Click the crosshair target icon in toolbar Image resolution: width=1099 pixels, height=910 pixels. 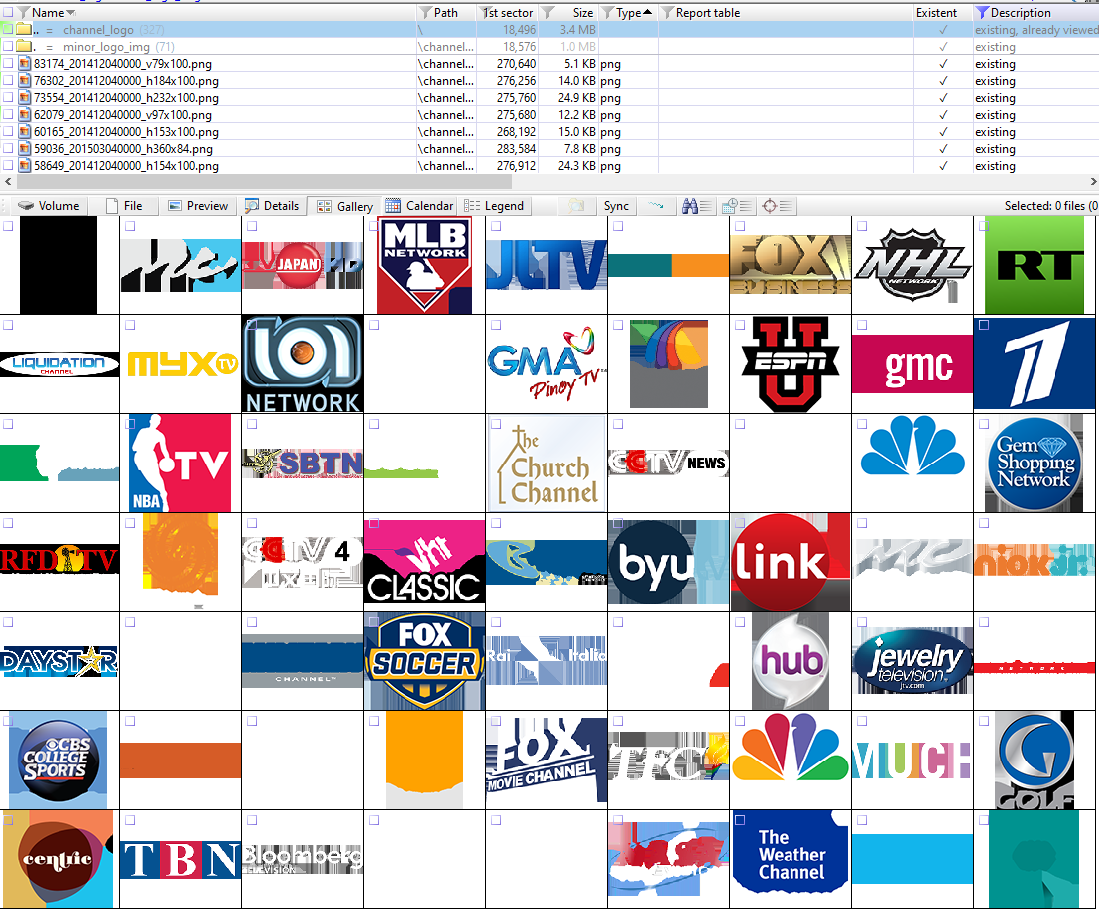(770, 206)
